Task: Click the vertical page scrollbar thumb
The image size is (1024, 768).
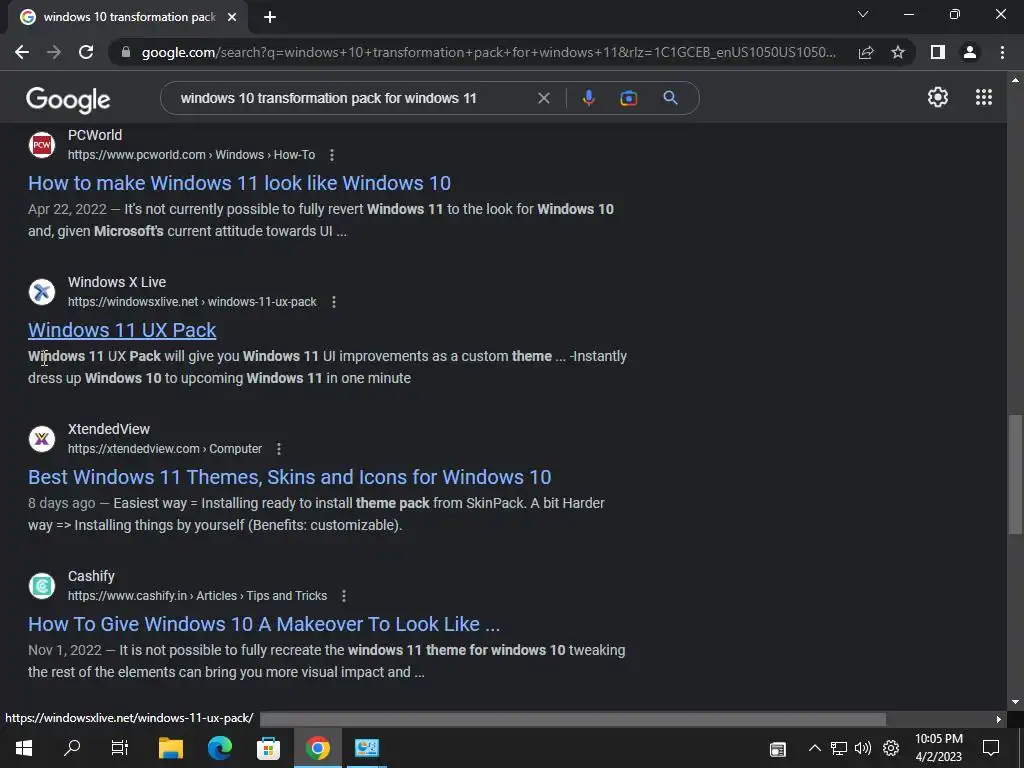Action: click(x=1015, y=474)
